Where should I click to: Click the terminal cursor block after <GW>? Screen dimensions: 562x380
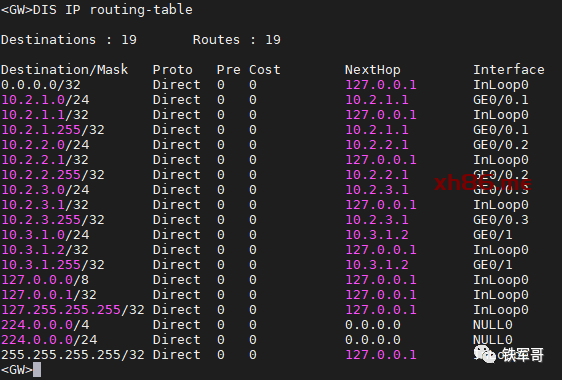(37, 370)
